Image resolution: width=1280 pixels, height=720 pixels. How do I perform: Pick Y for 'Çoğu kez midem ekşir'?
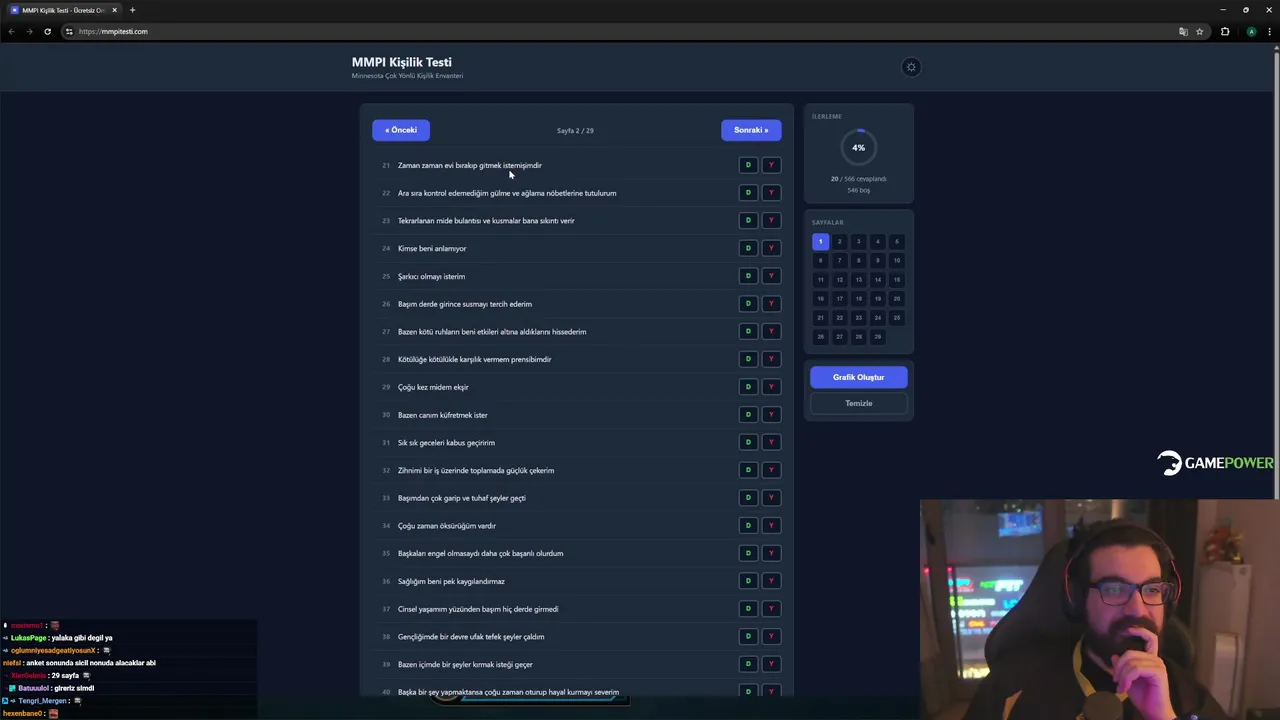pos(771,387)
